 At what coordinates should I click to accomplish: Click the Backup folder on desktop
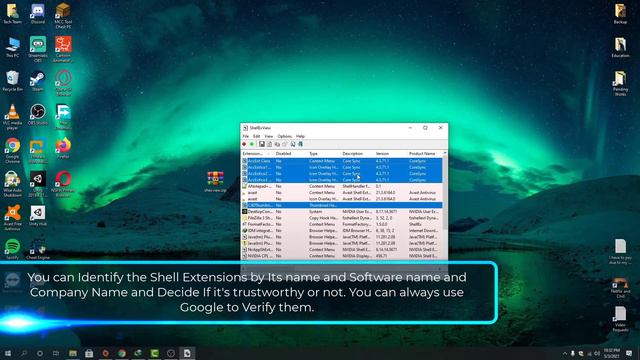click(620, 13)
